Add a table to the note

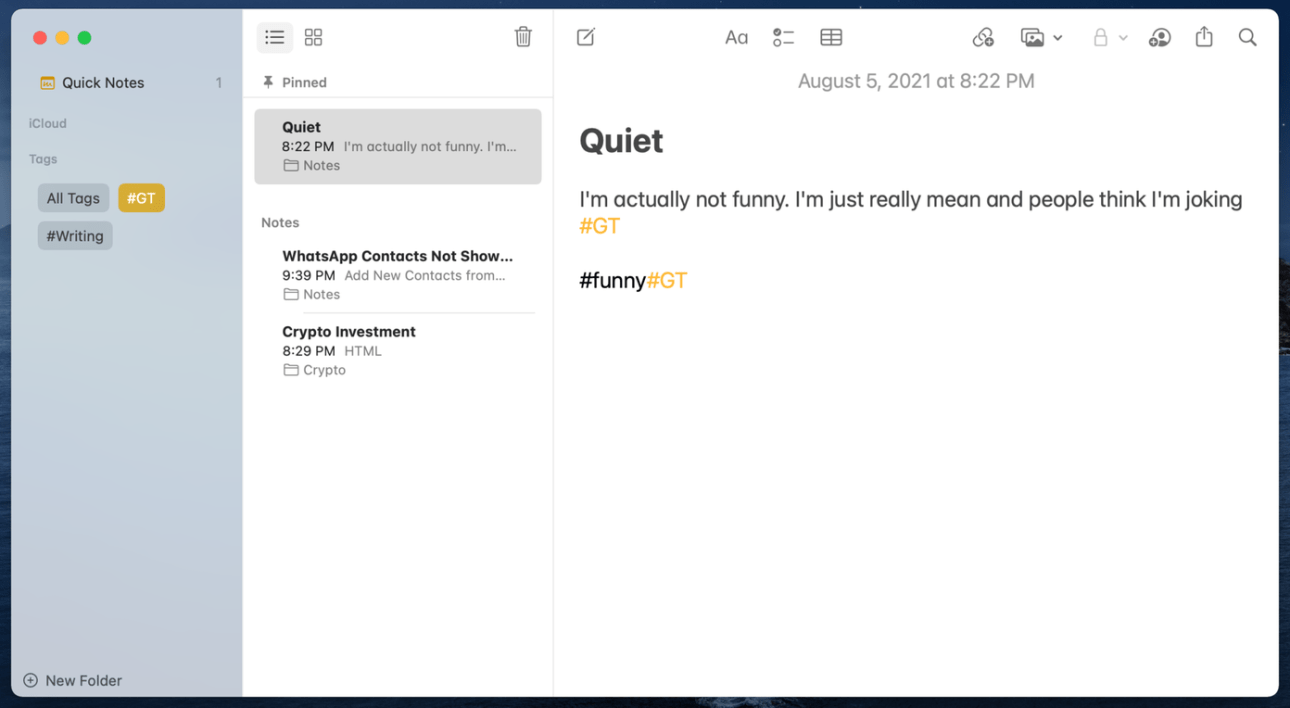(x=831, y=38)
